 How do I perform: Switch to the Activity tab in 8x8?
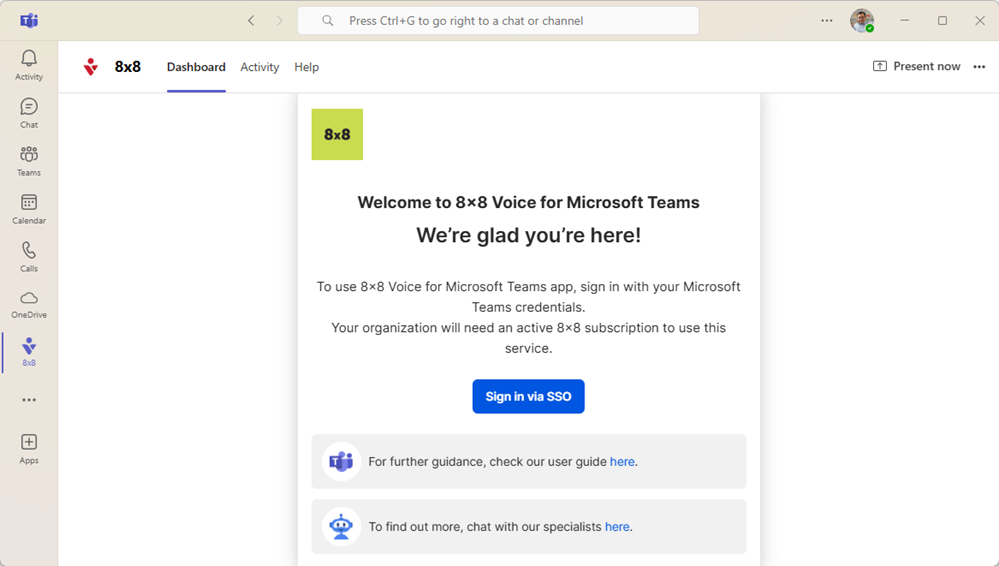pyautogui.click(x=259, y=67)
